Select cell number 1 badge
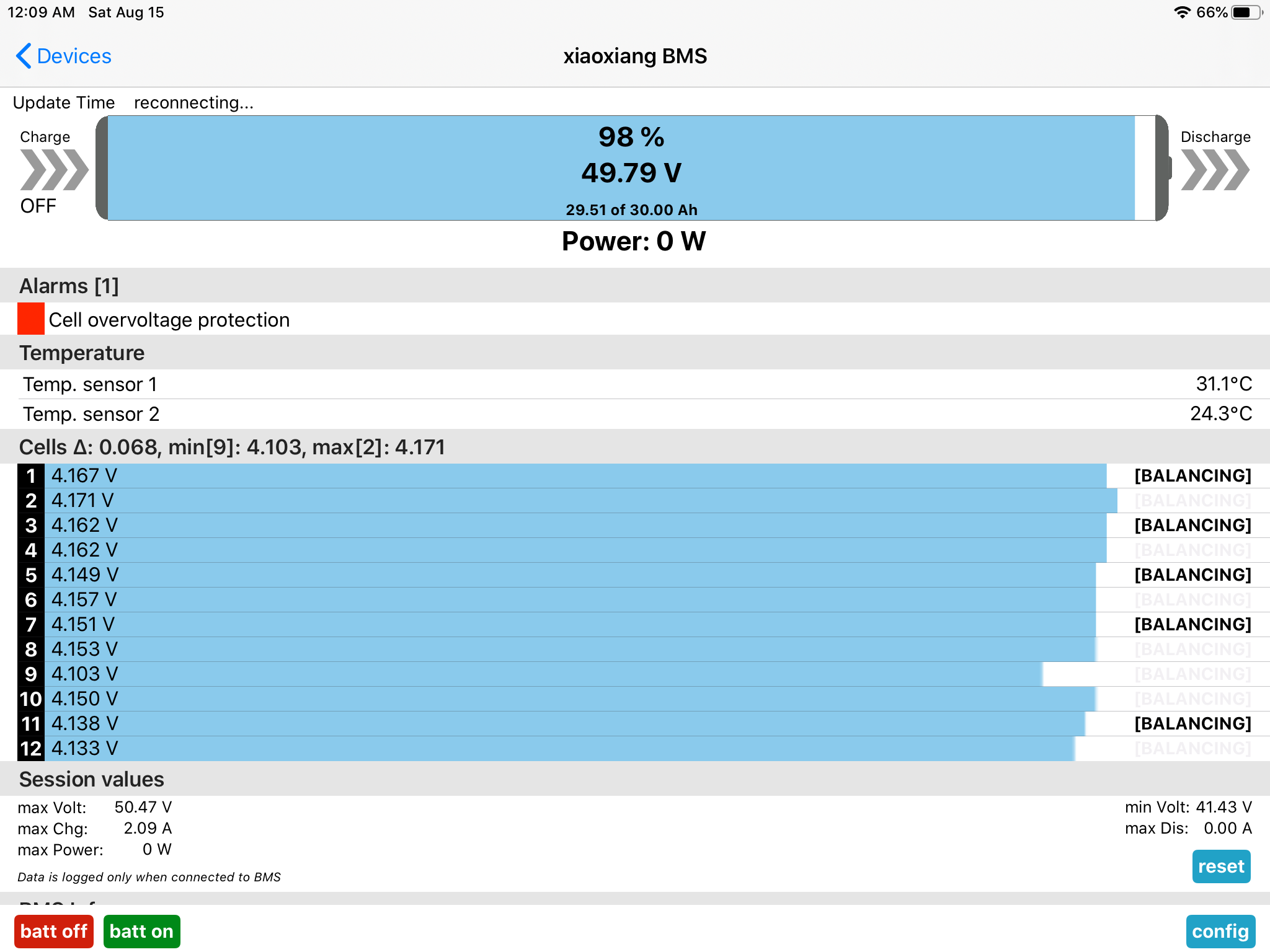The image size is (1270, 952). point(31,476)
